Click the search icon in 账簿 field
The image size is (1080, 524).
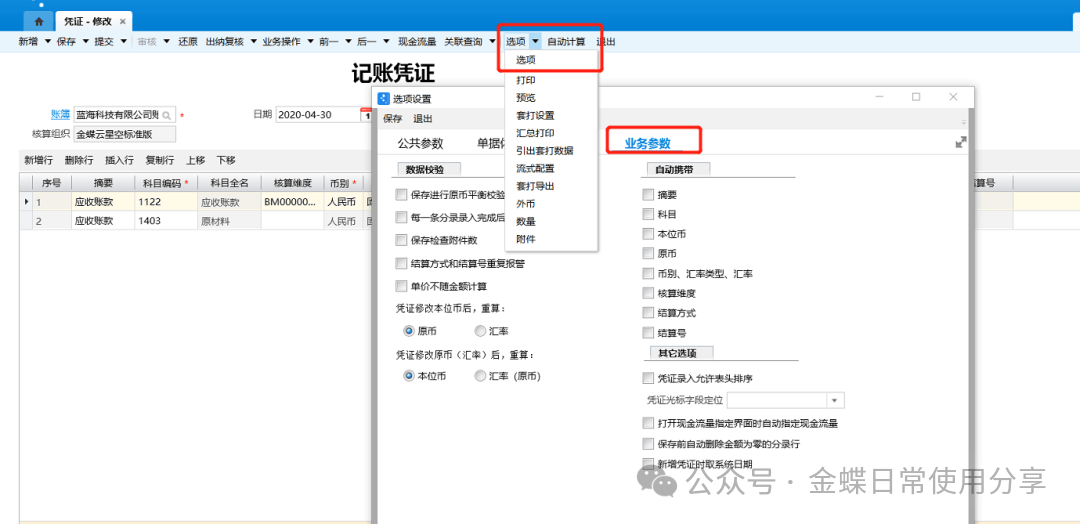[x=167, y=115]
